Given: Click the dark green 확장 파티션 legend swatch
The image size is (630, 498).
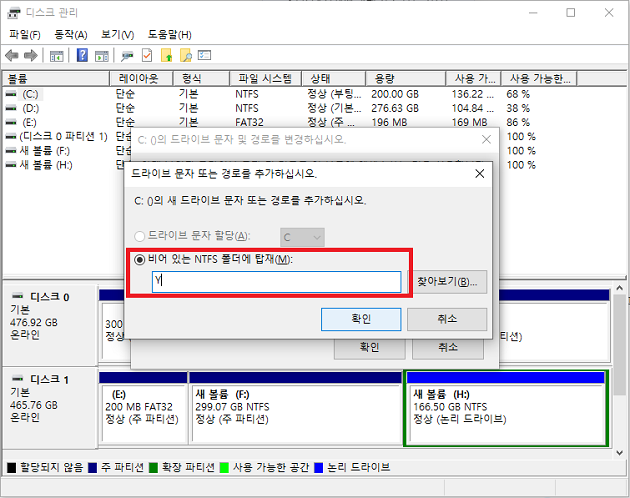Looking at the screenshot, I should point(153,468).
